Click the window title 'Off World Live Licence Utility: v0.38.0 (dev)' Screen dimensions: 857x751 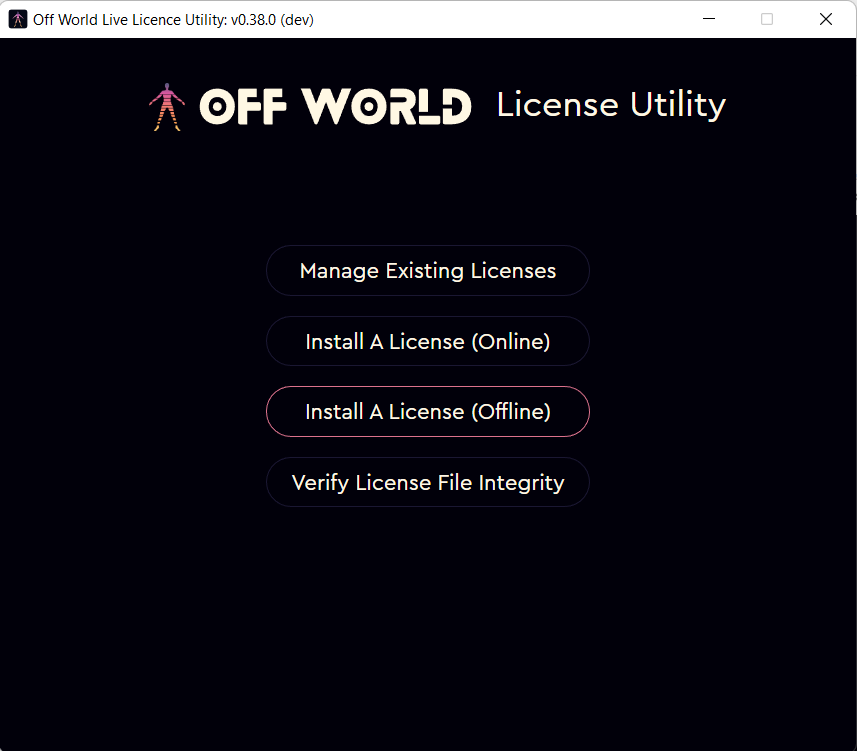click(173, 20)
